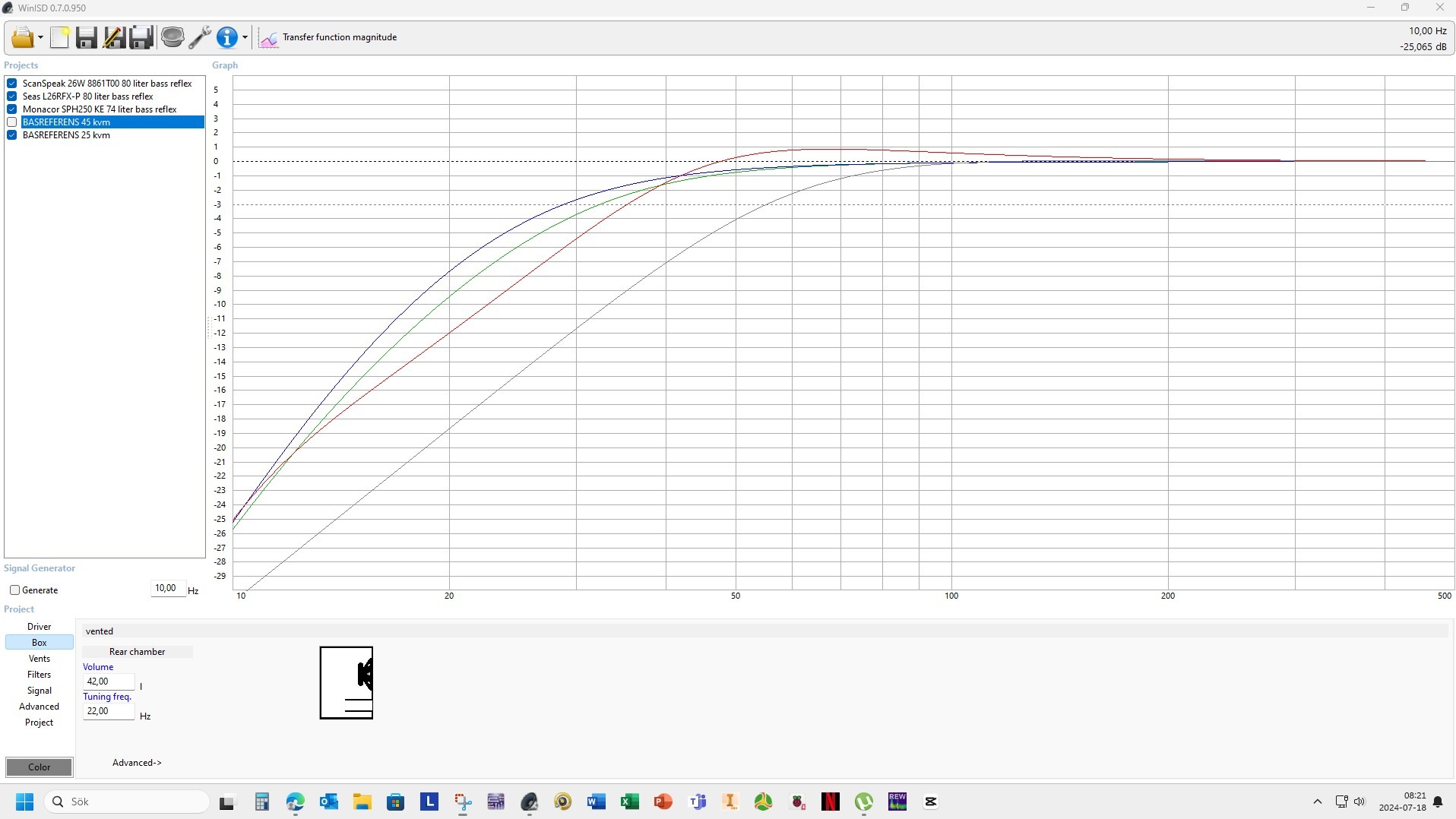This screenshot has height=819, width=1456.
Task: Open the notification bell
Action: pyautogui.click(x=1438, y=802)
